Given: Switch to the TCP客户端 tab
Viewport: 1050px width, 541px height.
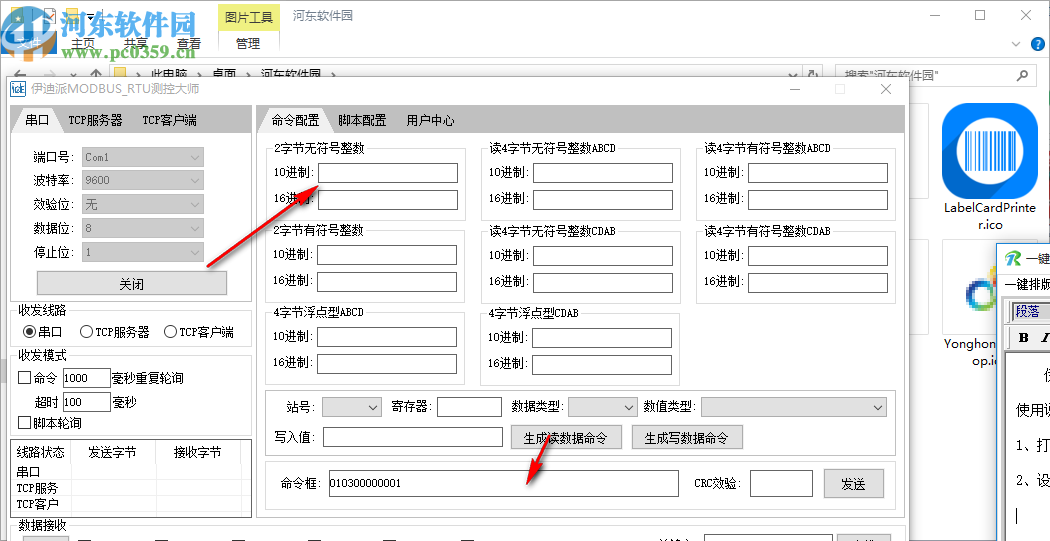Looking at the screenshot, I should [169, 120].
